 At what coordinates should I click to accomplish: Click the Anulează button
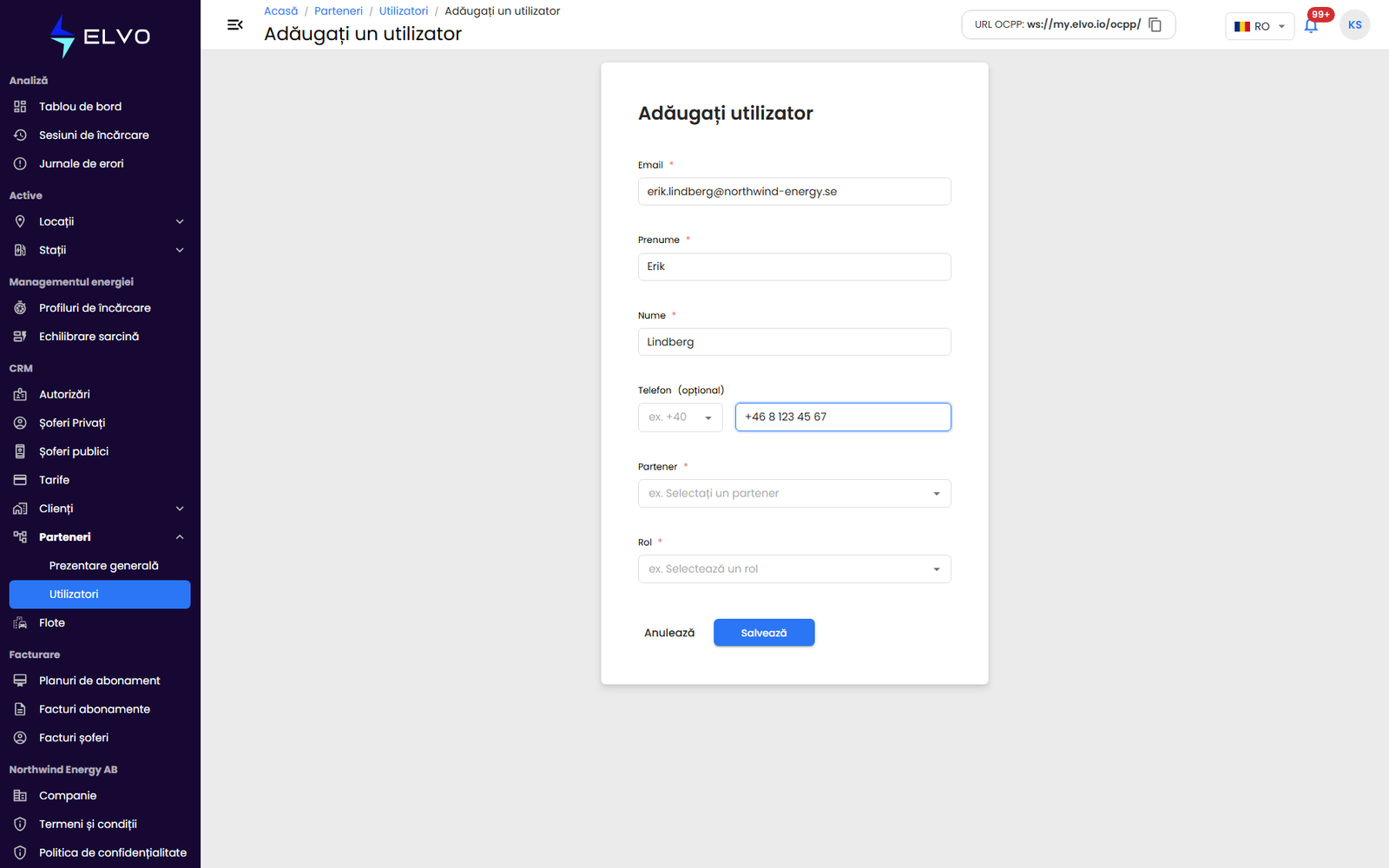[669, 633]
